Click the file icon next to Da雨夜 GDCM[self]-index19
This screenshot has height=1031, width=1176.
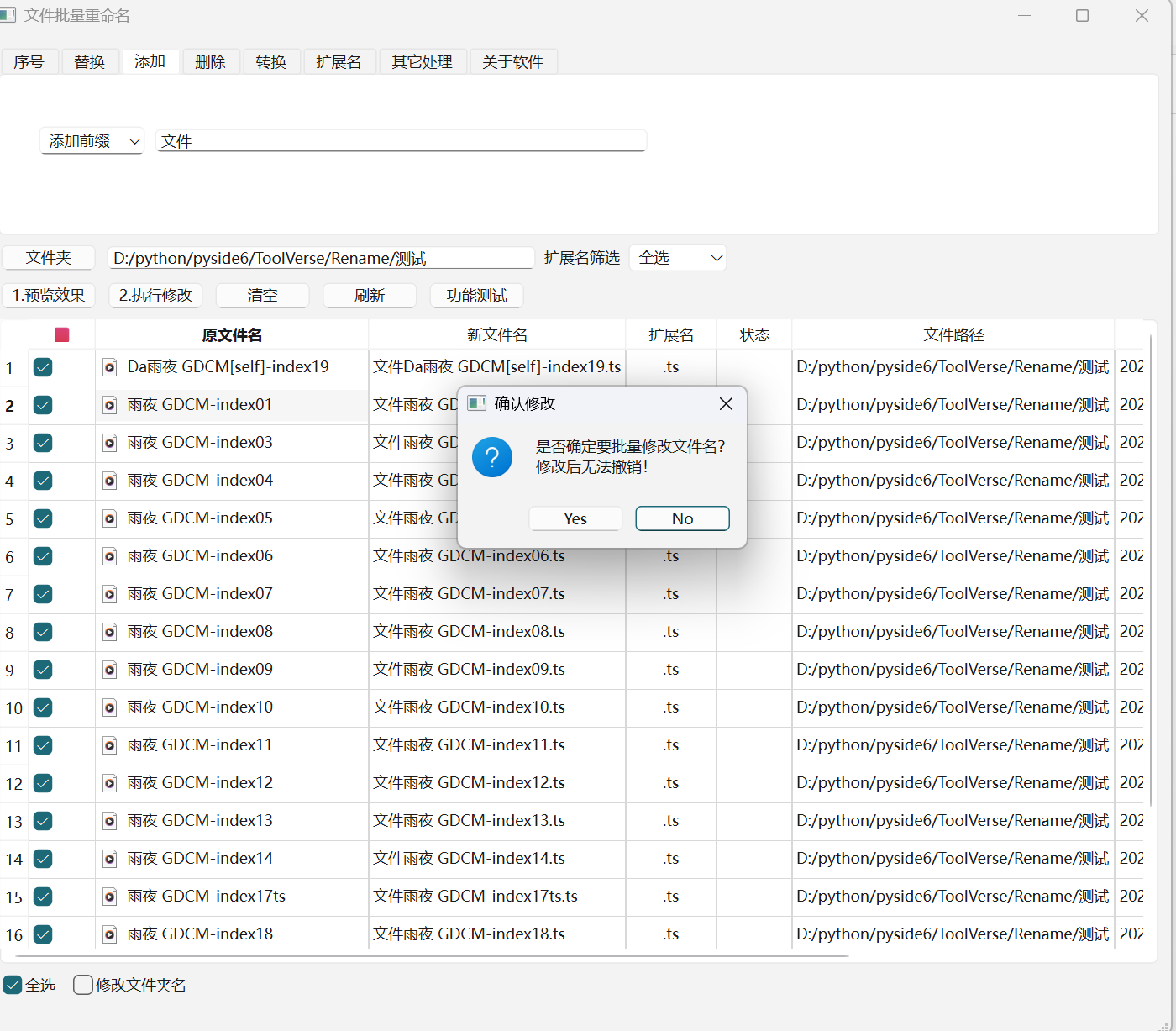click(110, 367)
